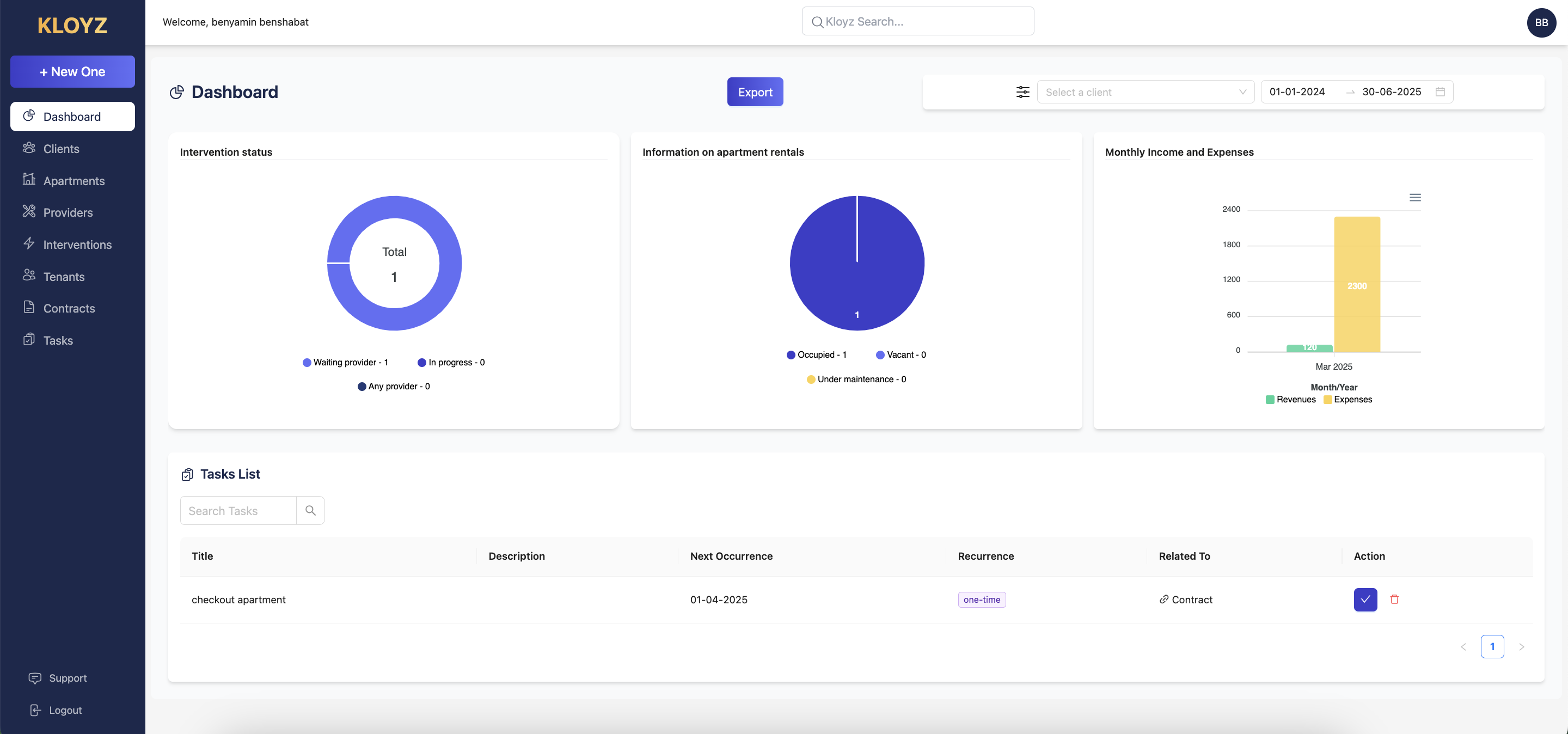Screen dimensions: 1568x734
Task: Select the Clients sidebar icon
Action: (29, 148)
